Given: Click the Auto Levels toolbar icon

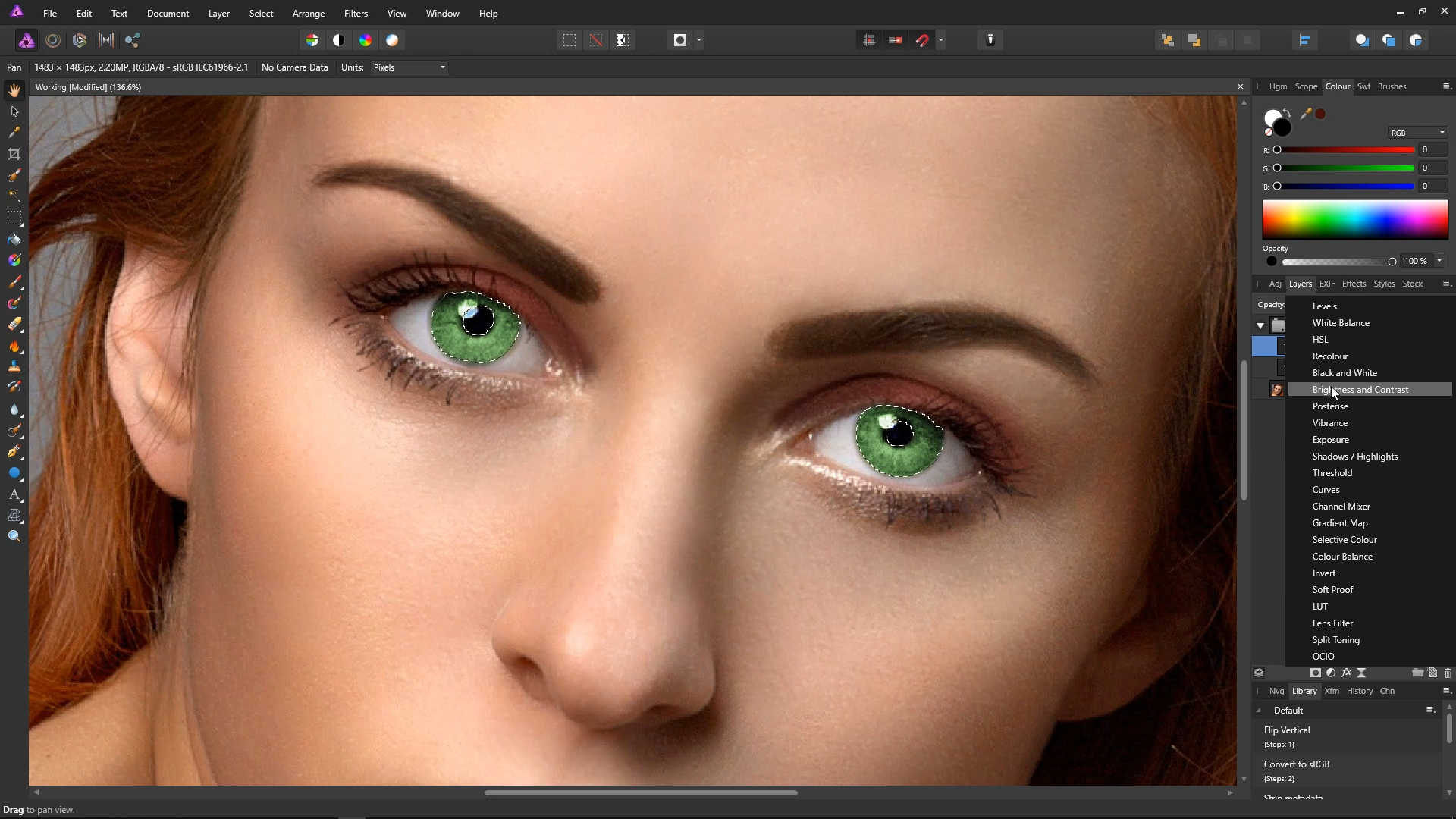Looking at the screenshot, I should click(x=312, y=40).
